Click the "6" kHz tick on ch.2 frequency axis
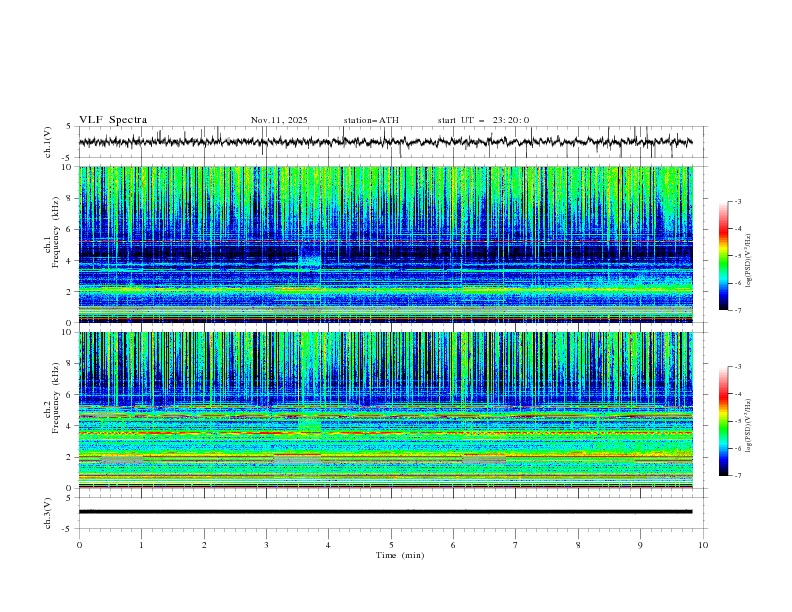 point(70,394)
